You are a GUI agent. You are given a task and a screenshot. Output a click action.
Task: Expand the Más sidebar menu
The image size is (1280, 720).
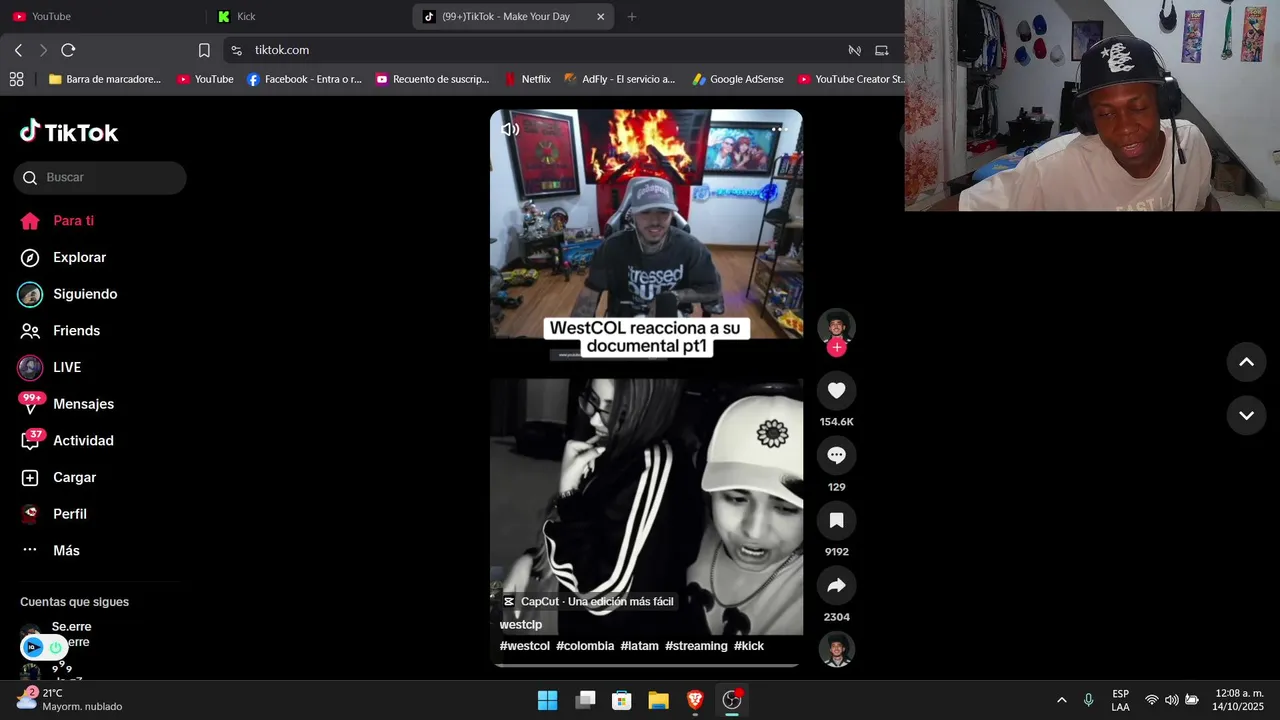(50, 551)
